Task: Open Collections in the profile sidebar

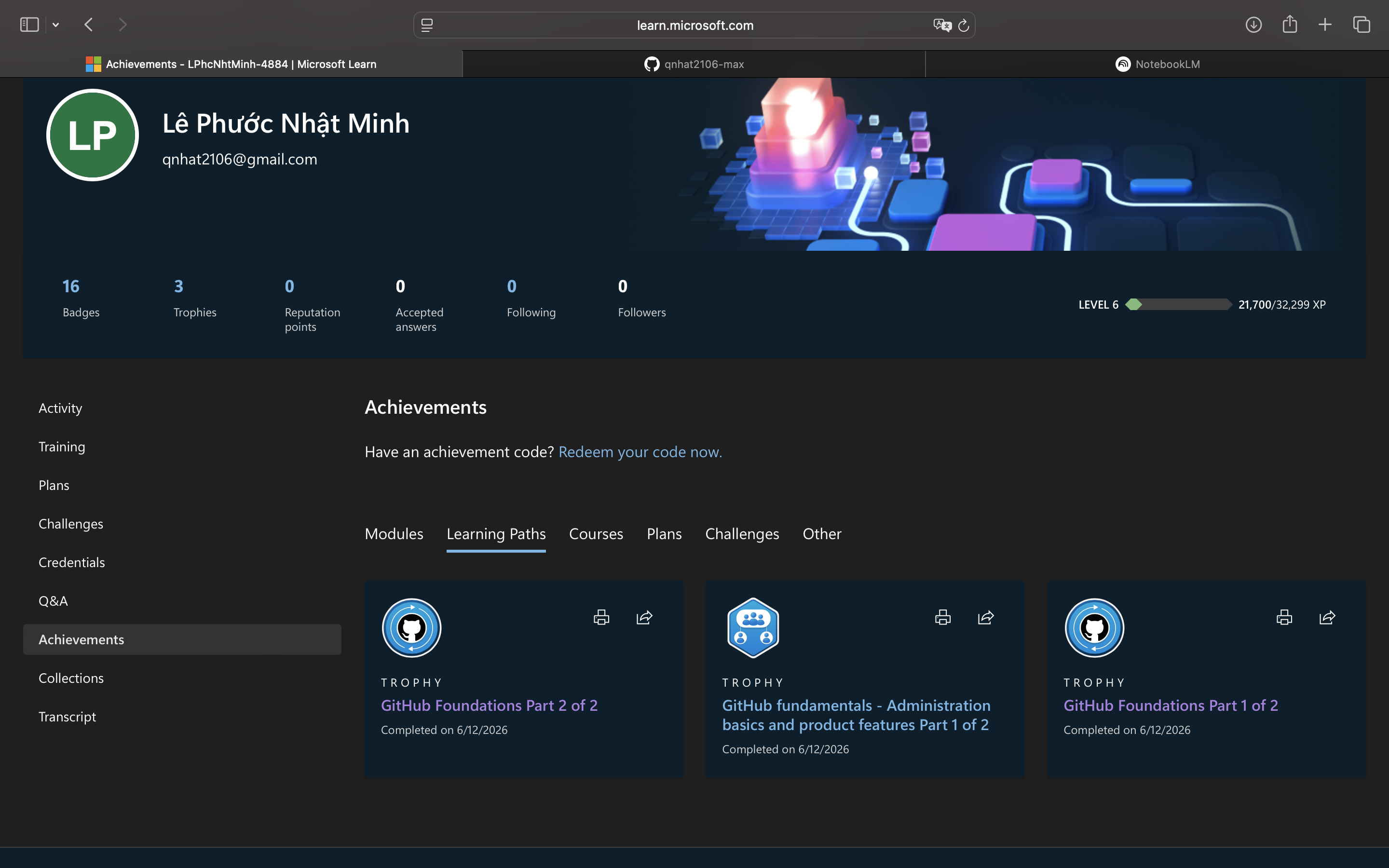Action: tap(71, 678)
